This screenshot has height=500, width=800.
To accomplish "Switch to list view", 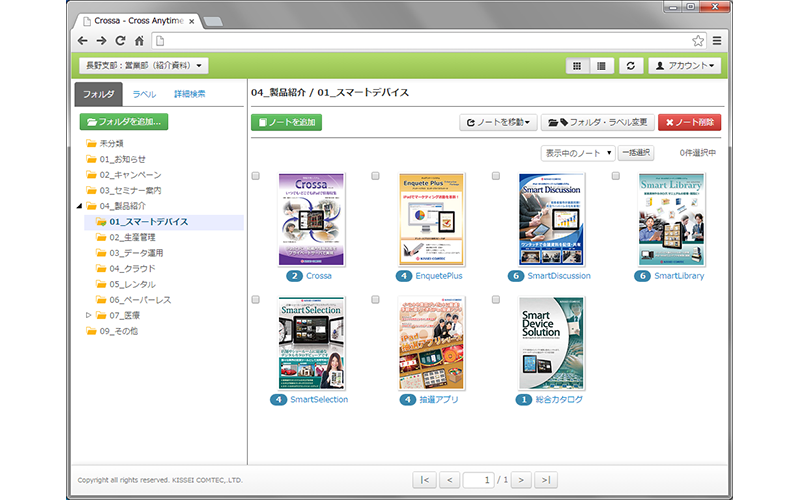I will 601,66.
